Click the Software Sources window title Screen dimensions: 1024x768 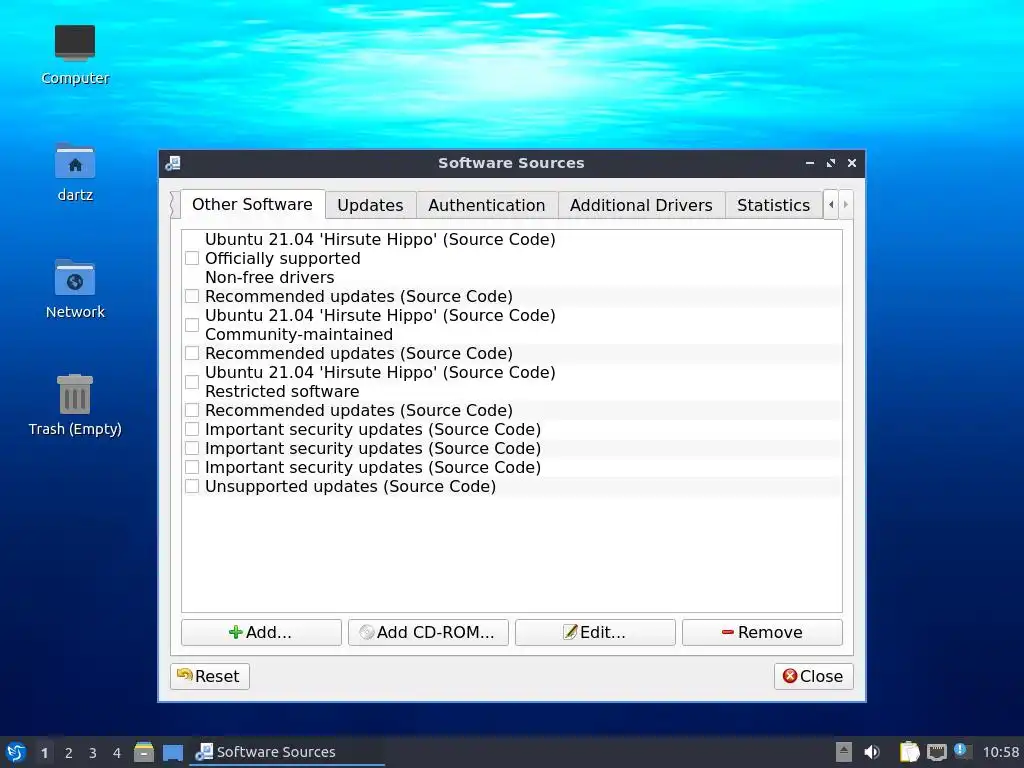pyautogui.click(x=511, y=163)
